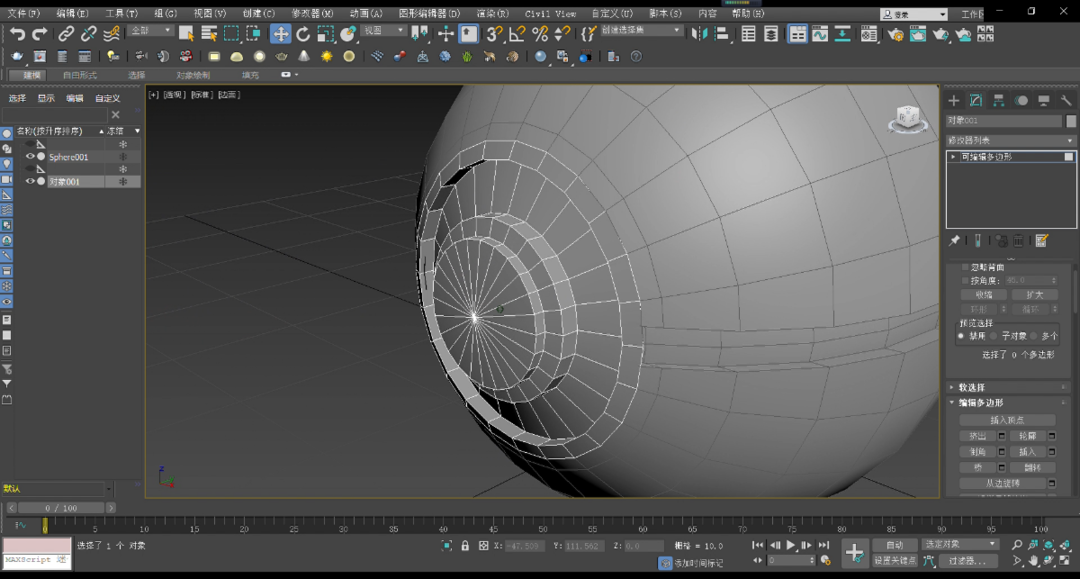Screen dimensions: 1080x579
Task: Open the Render Setup teapot icon
Action: 895,34
